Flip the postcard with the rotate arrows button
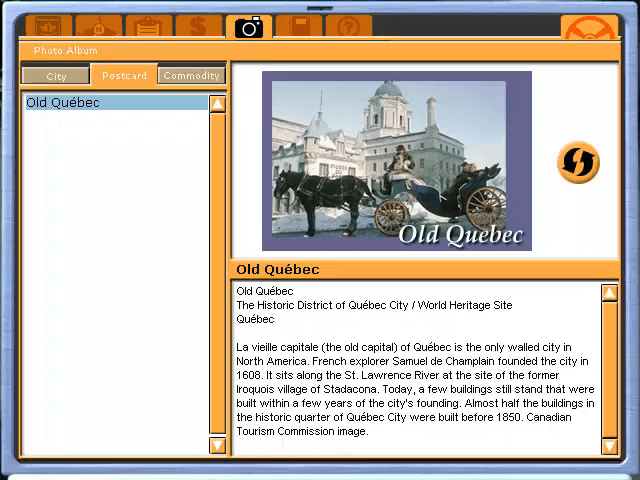This screenshot has width=640, height=480. [578, 162]
